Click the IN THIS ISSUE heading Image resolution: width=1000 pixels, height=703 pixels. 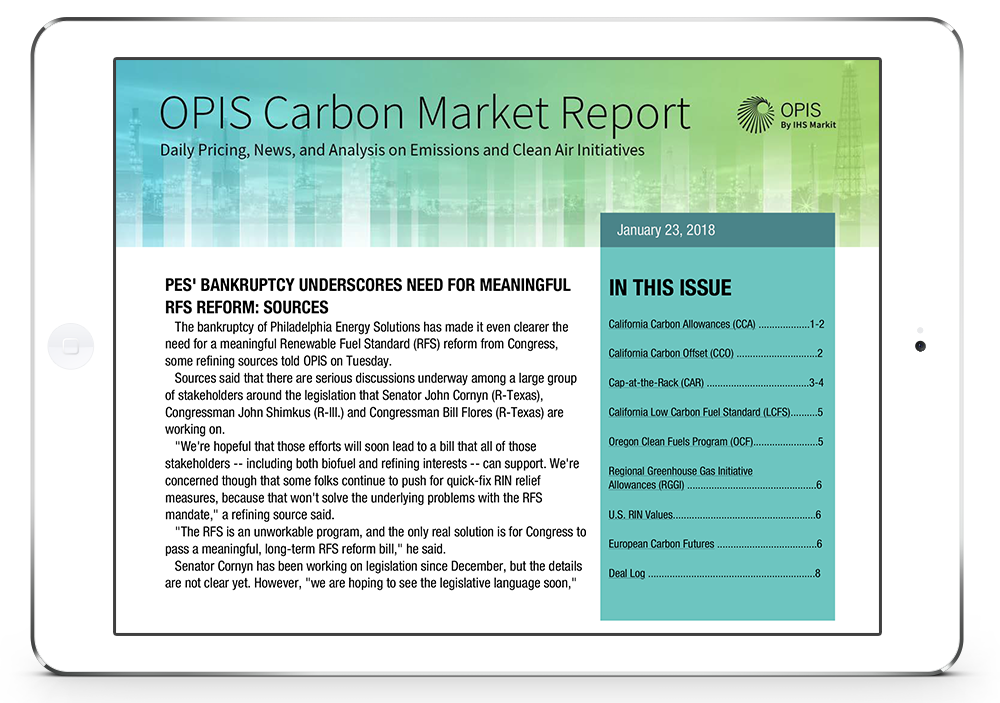point(670,288)
